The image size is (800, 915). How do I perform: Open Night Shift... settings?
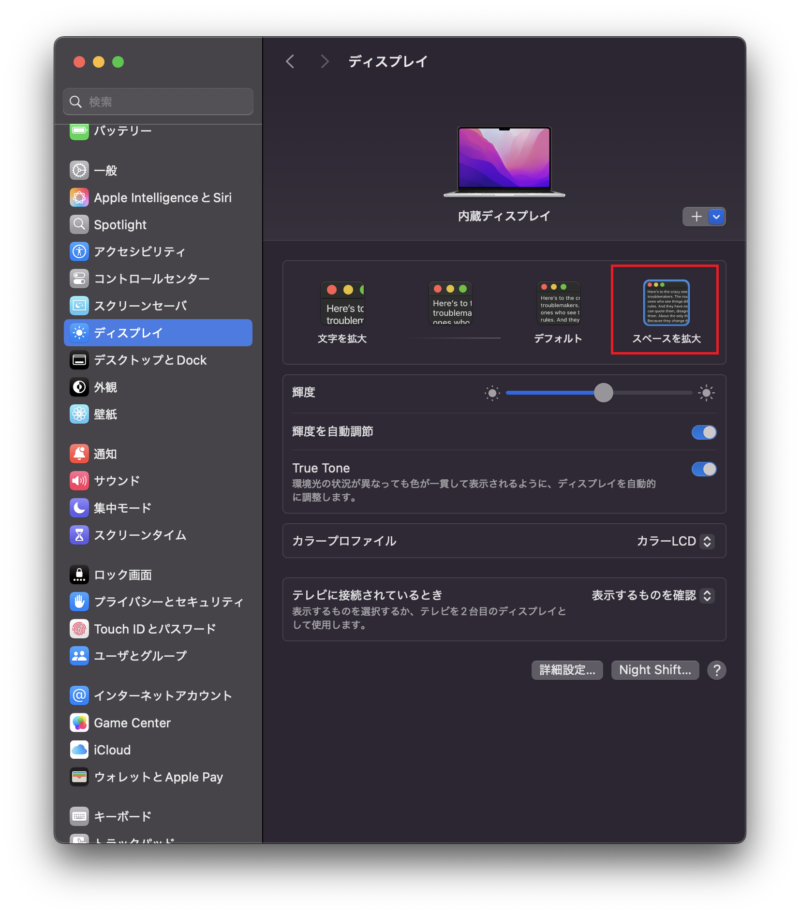coord(655,670)
